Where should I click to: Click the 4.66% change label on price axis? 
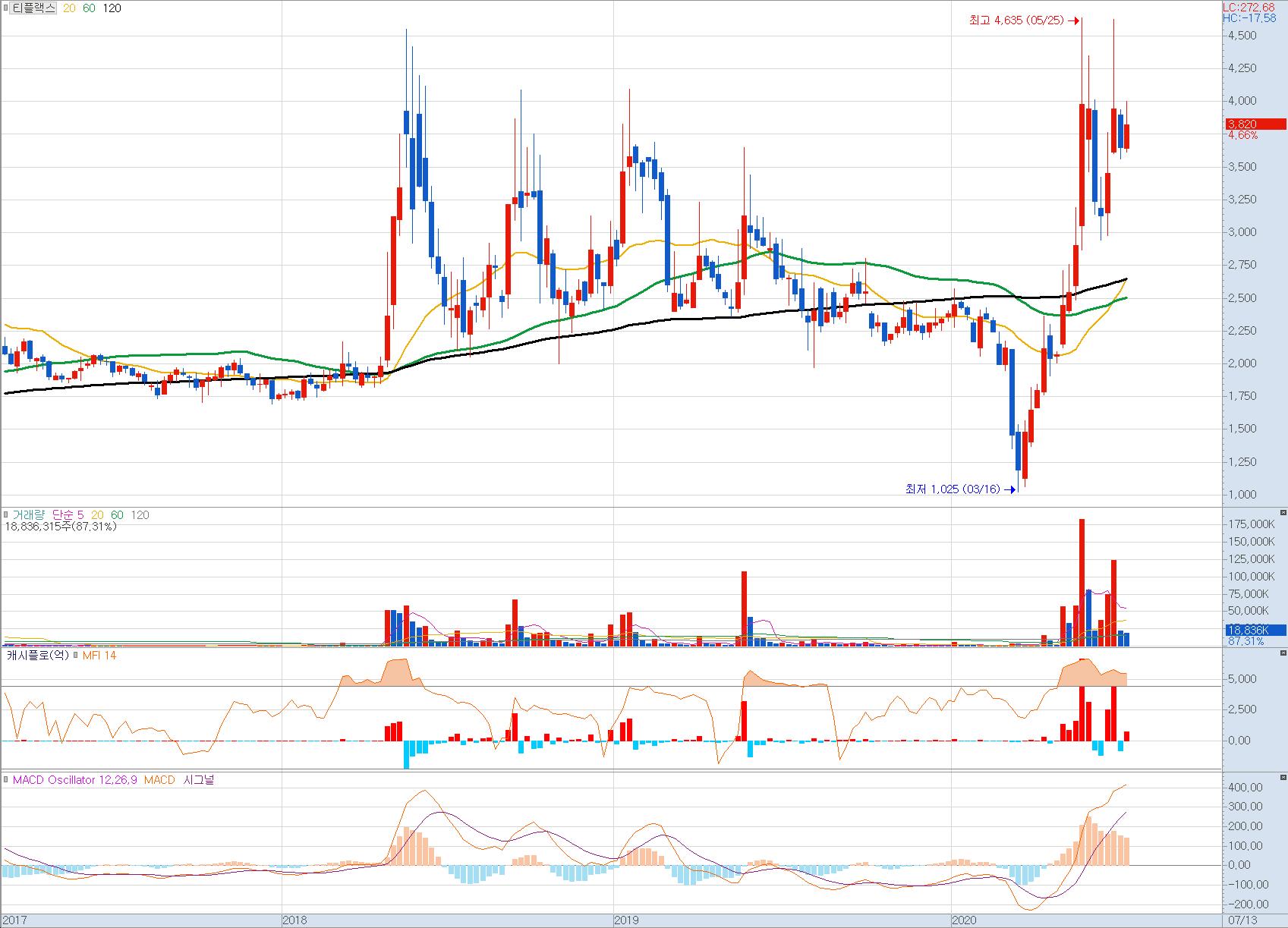(x=1242, y=135)
